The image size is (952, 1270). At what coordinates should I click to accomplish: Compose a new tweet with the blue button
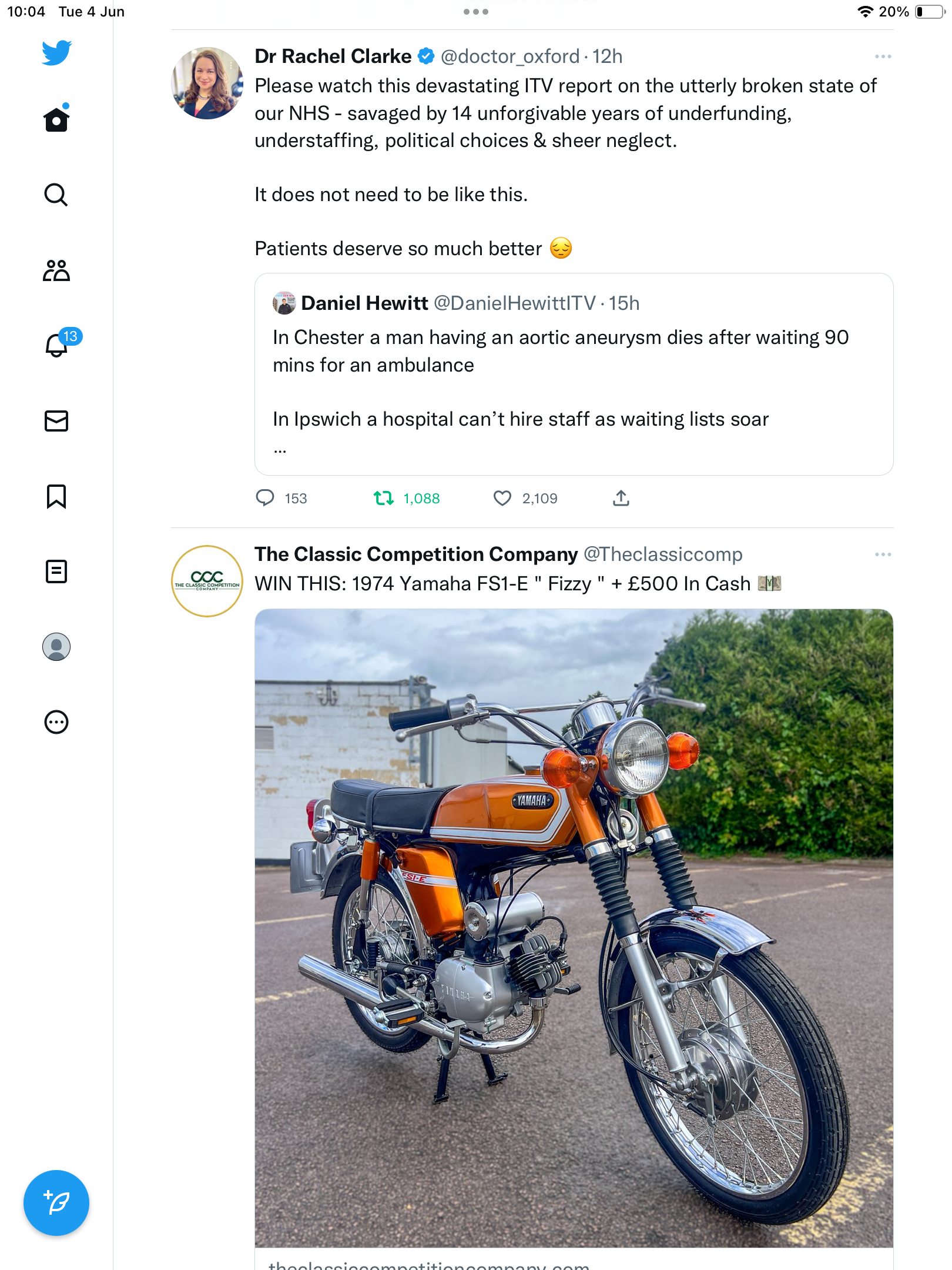(x=56, y=1203)
